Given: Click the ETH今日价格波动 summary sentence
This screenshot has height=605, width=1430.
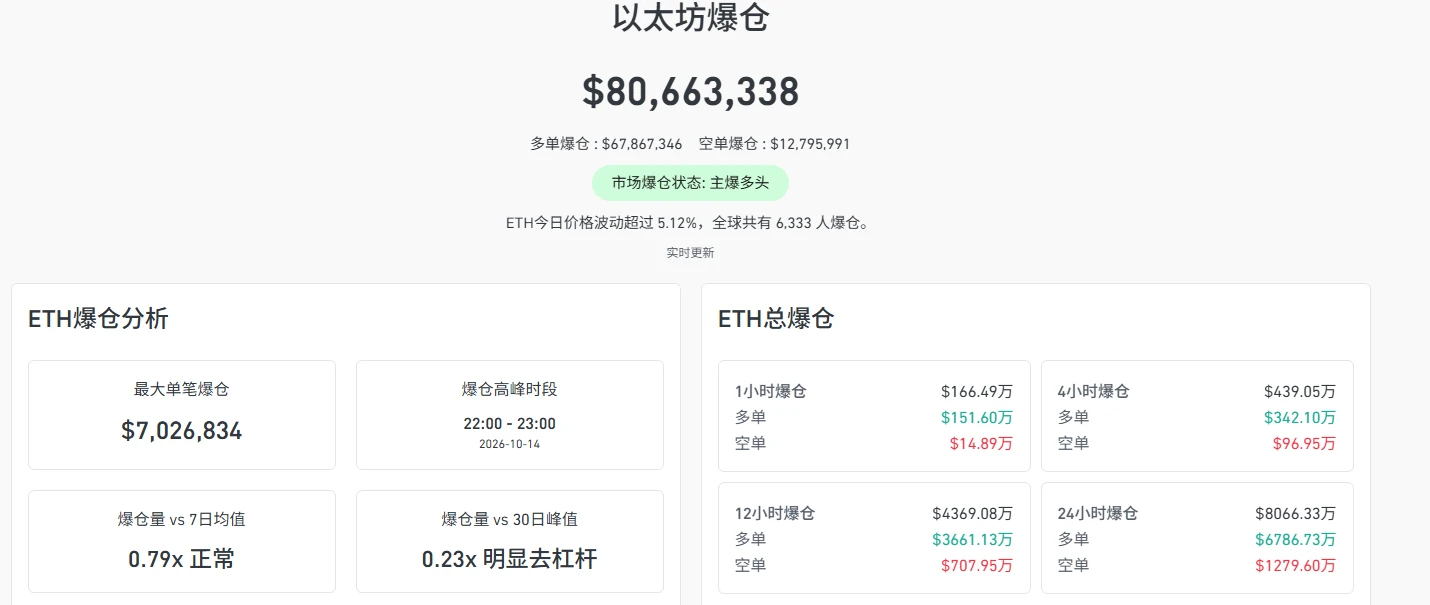Looking at the screenshot, I should pyautogui.click(x=690, y=223).
